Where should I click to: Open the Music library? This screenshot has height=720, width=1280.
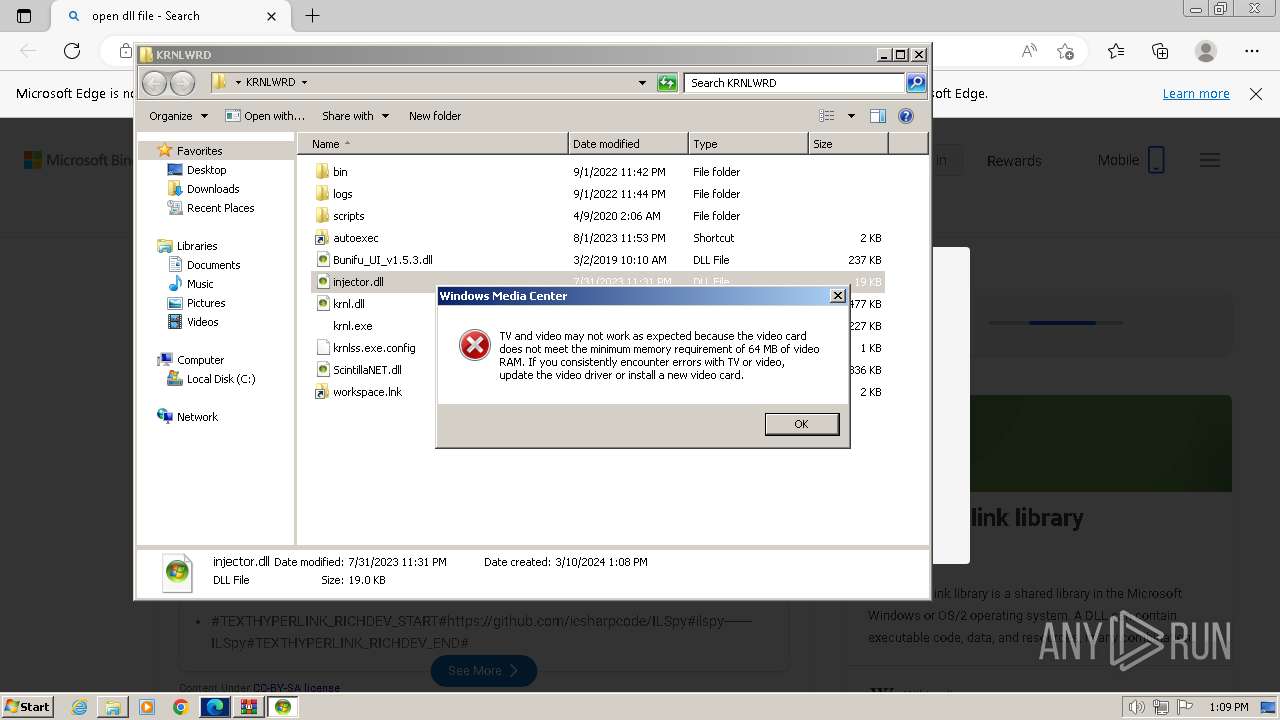[200, 284]
